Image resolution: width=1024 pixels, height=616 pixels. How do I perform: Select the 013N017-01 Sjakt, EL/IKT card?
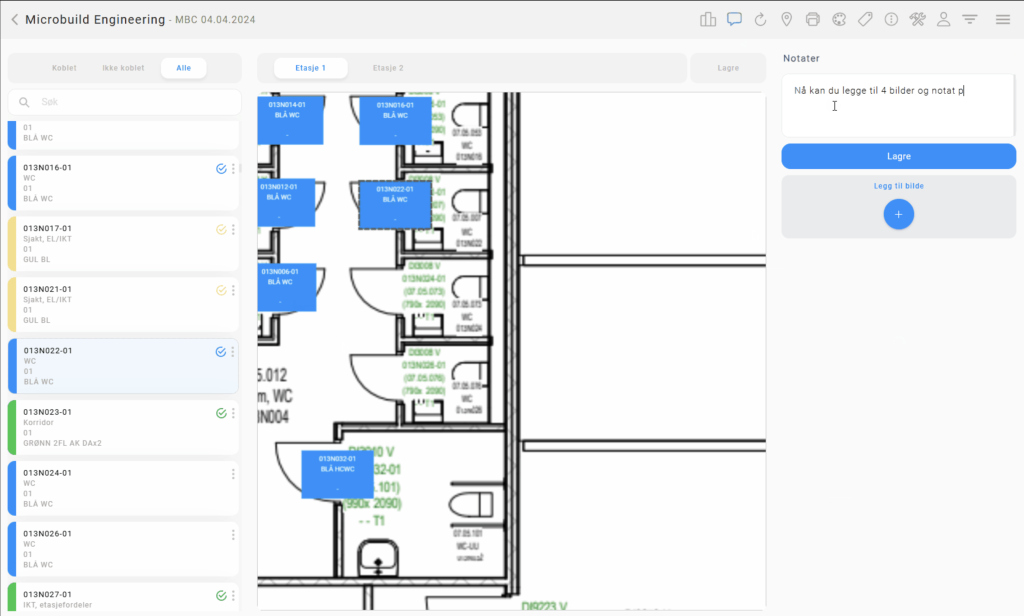pos(123,244)
